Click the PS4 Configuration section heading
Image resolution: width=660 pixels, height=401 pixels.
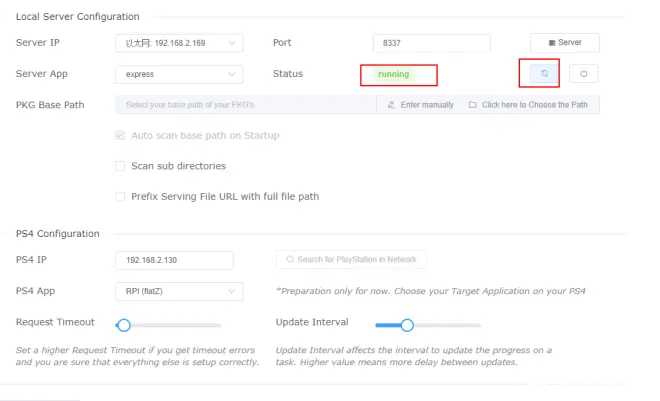point(58,234)
